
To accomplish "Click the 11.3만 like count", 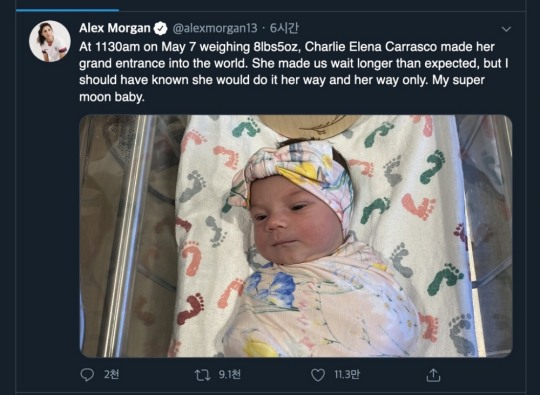I will (x=347, y=375).
